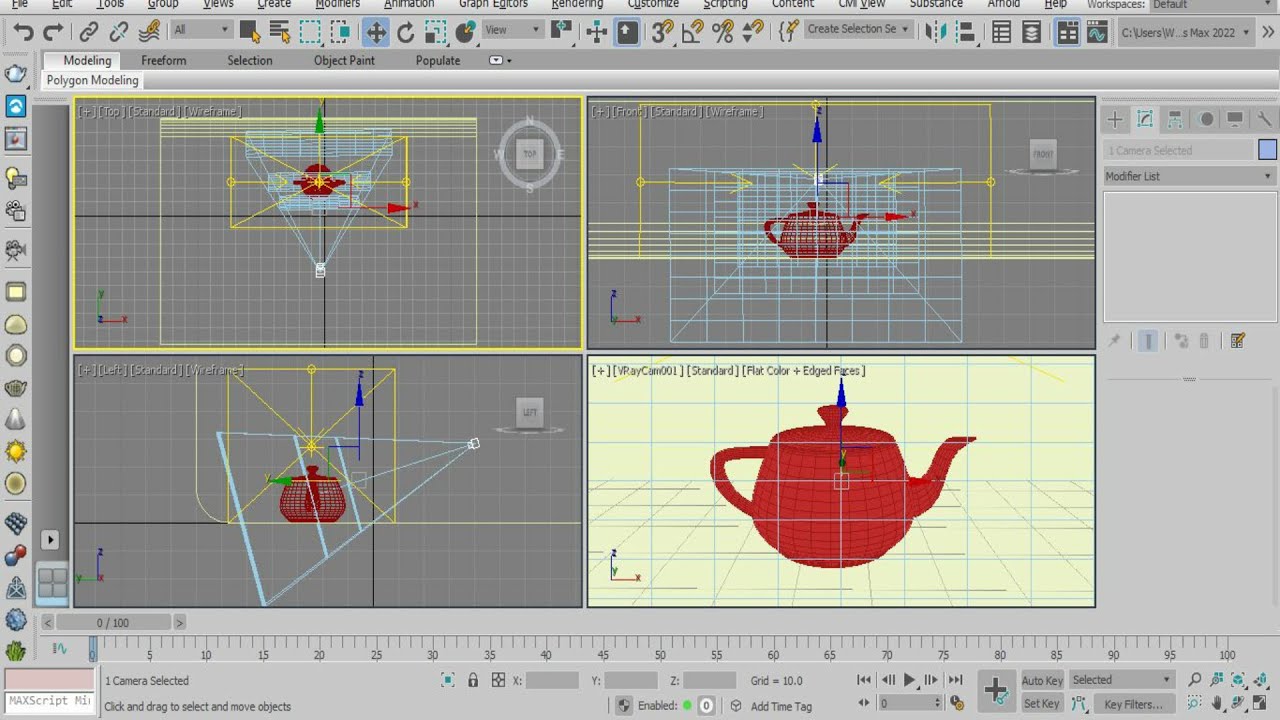Click the Set Key button
The height and width of the screenshot is (720, 1280).
[1042, 704]
